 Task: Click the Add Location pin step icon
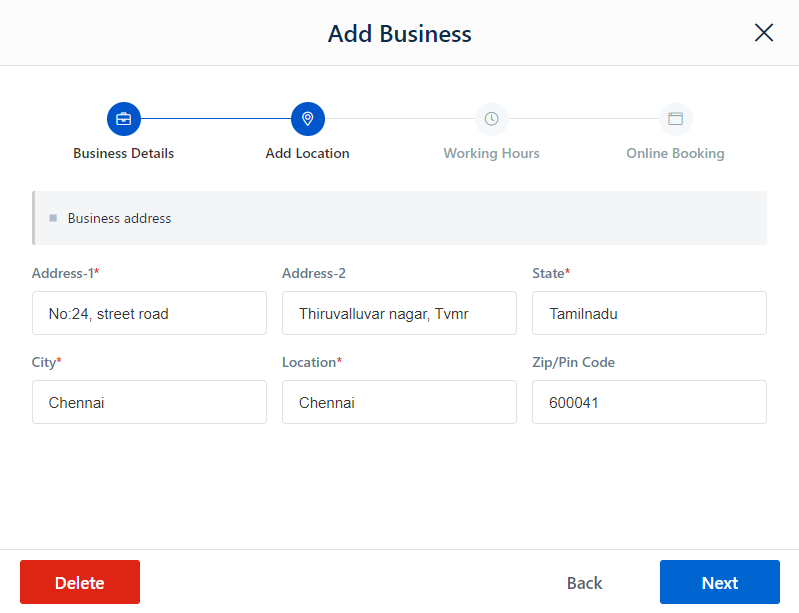click(x=308, y=119)
